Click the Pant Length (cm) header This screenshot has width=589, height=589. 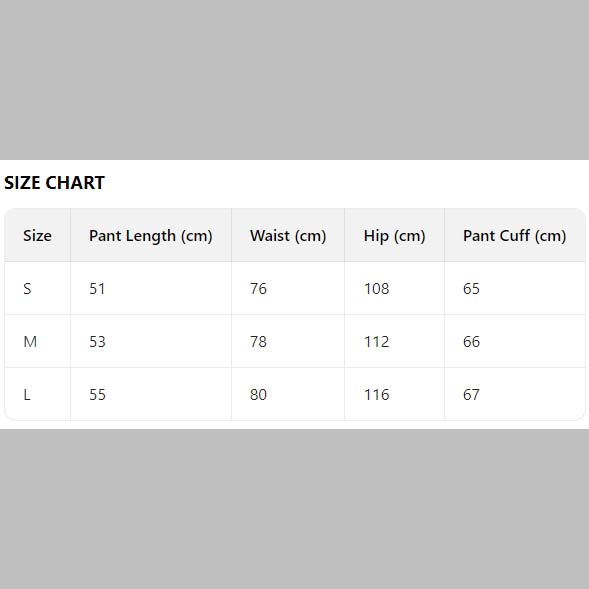(151, 236)
